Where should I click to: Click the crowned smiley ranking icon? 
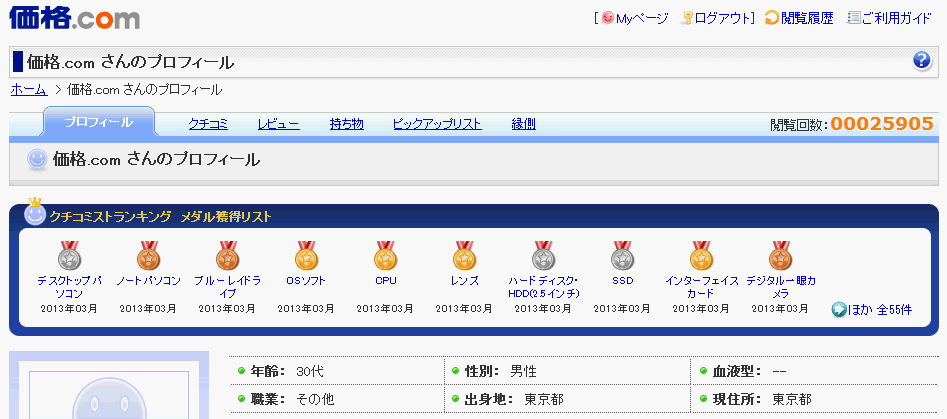36,212
